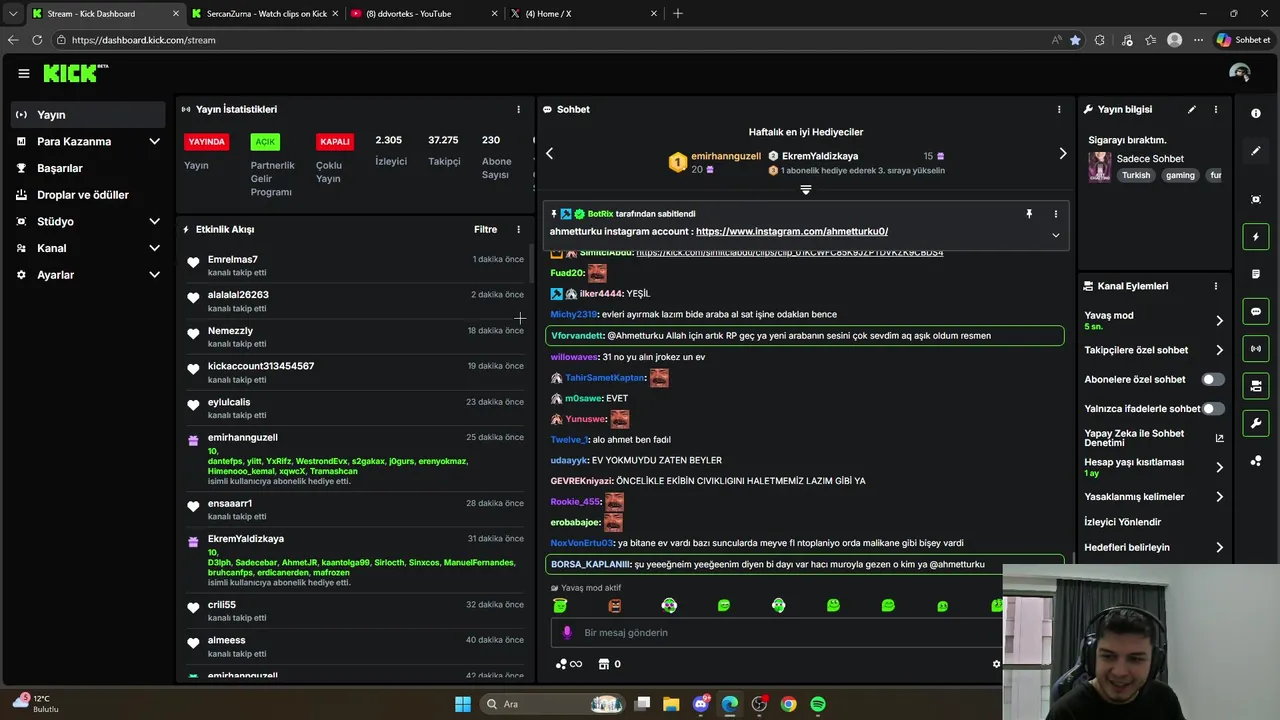Open the Sohbet panel three-dot menu
This screenshot has width=1280, height=720.
click(1059, 109)
